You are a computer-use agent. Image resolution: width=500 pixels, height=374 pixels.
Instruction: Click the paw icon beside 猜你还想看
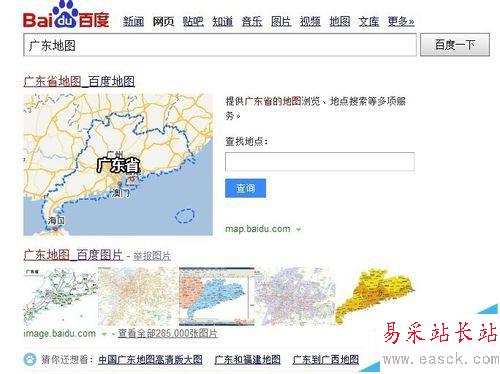[x=30, y=359]
